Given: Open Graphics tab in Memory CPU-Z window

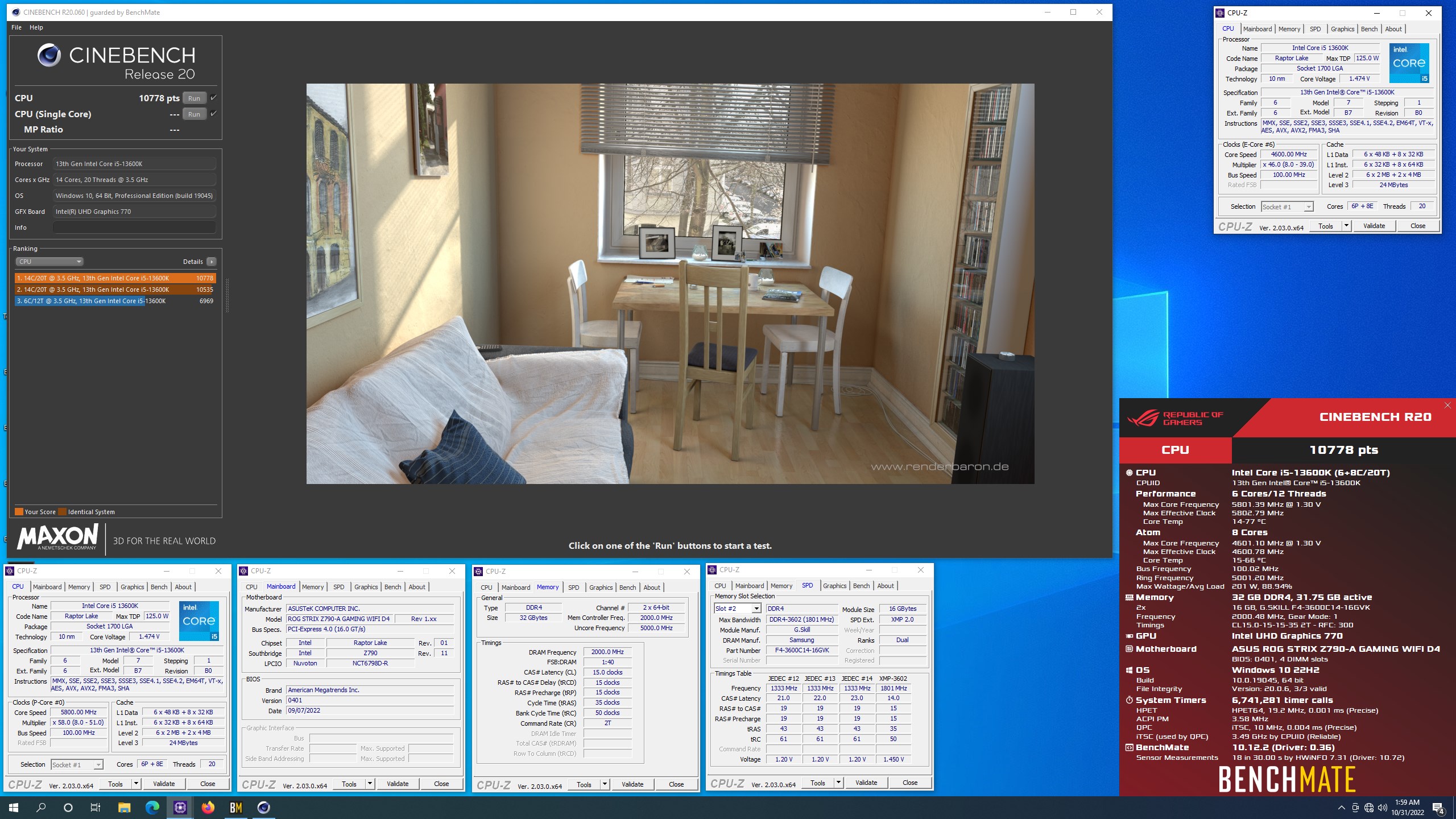Looking at the screenshot, I should point(601,588).
